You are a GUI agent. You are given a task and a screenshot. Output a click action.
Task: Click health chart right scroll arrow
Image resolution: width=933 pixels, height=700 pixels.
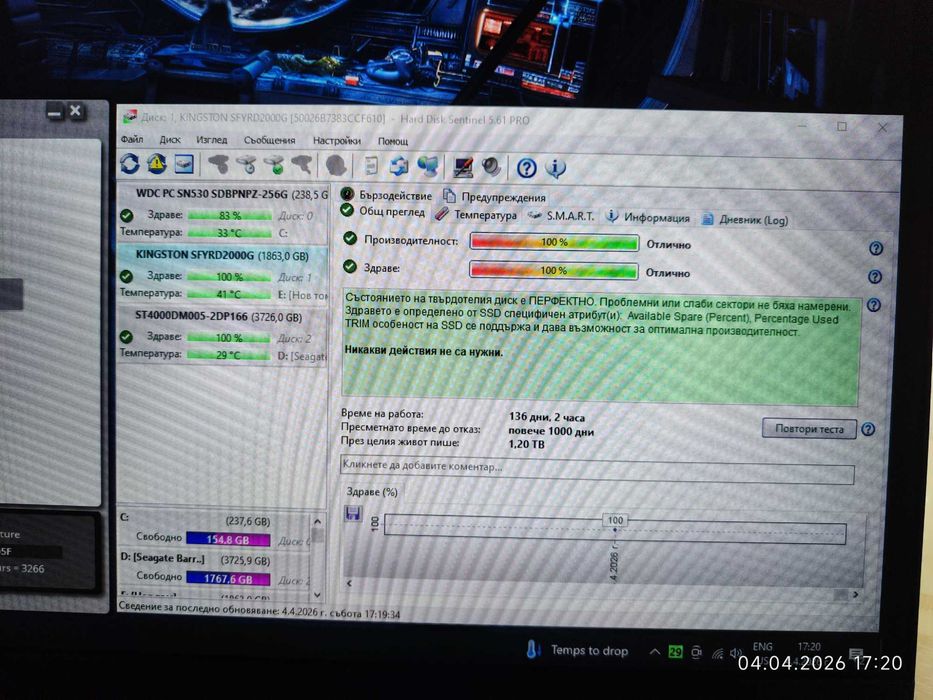pos(856,594)
